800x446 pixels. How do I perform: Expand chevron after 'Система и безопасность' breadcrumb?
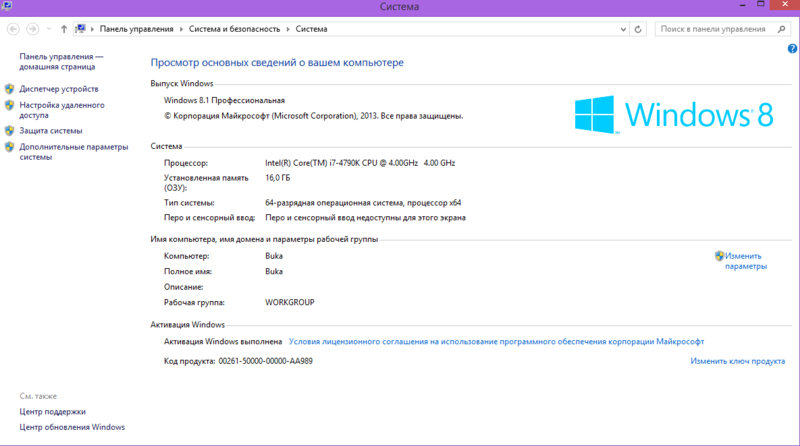[x=288, y=29]
